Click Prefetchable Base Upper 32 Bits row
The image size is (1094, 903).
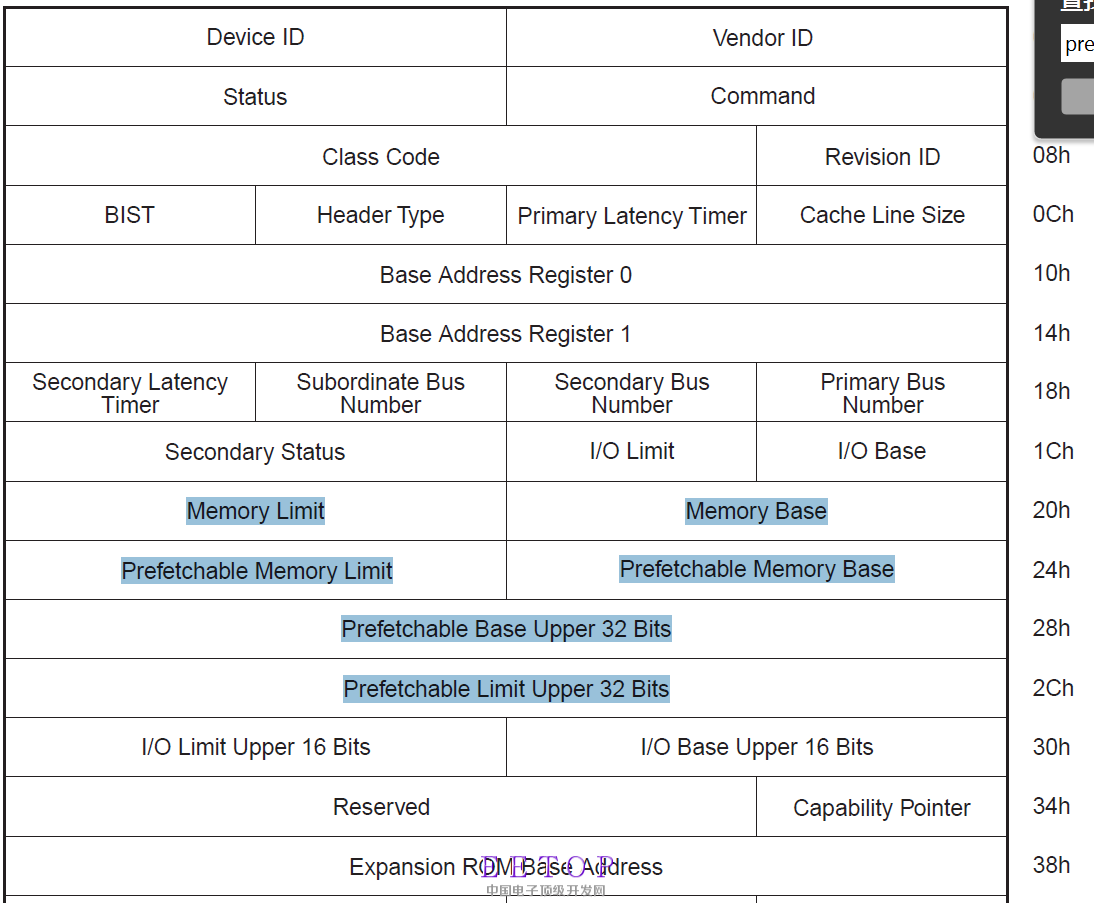coord(506,629)
